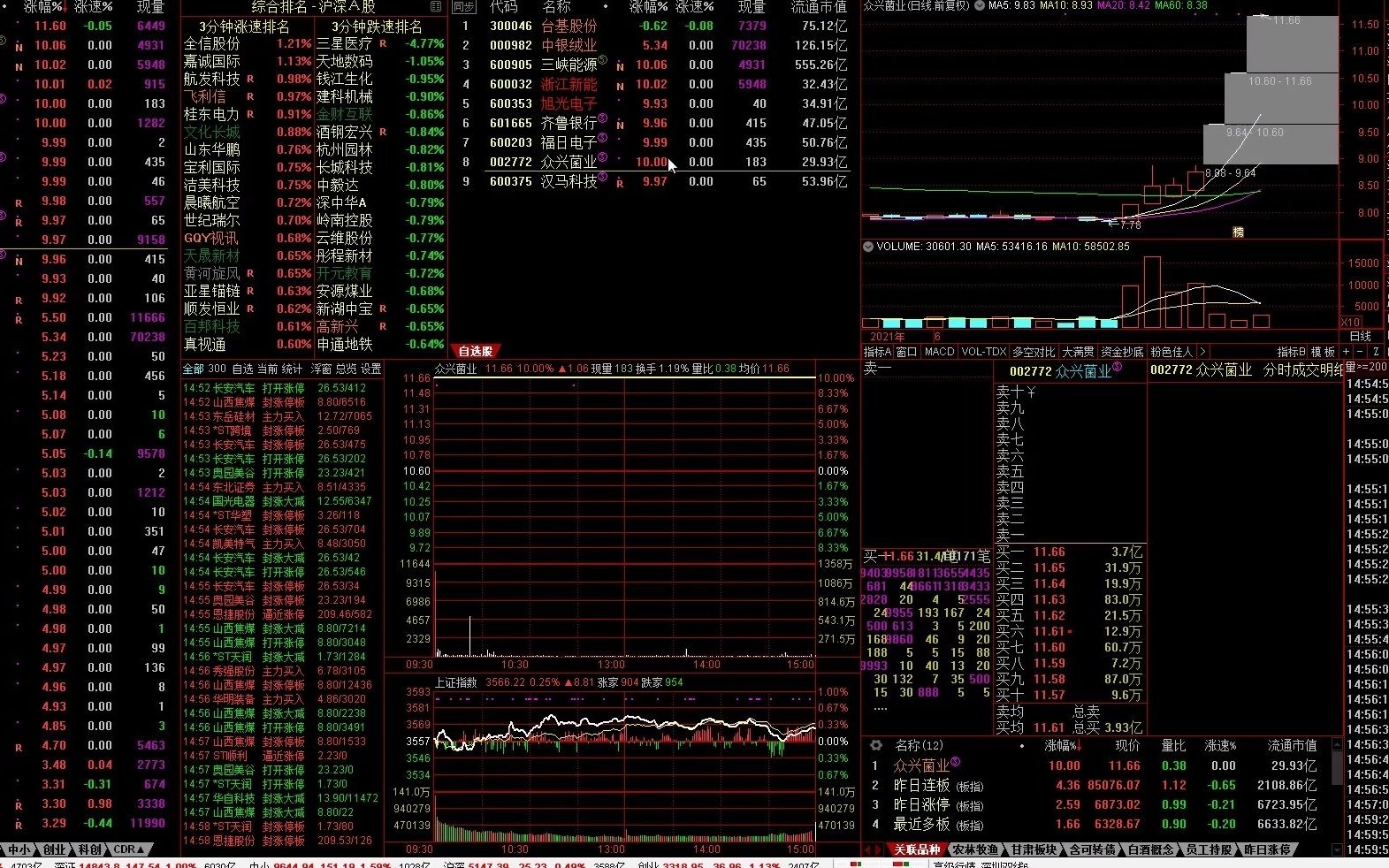
Task: Select the 甘肃板块 sector tab
Action: click(1034, 849)
